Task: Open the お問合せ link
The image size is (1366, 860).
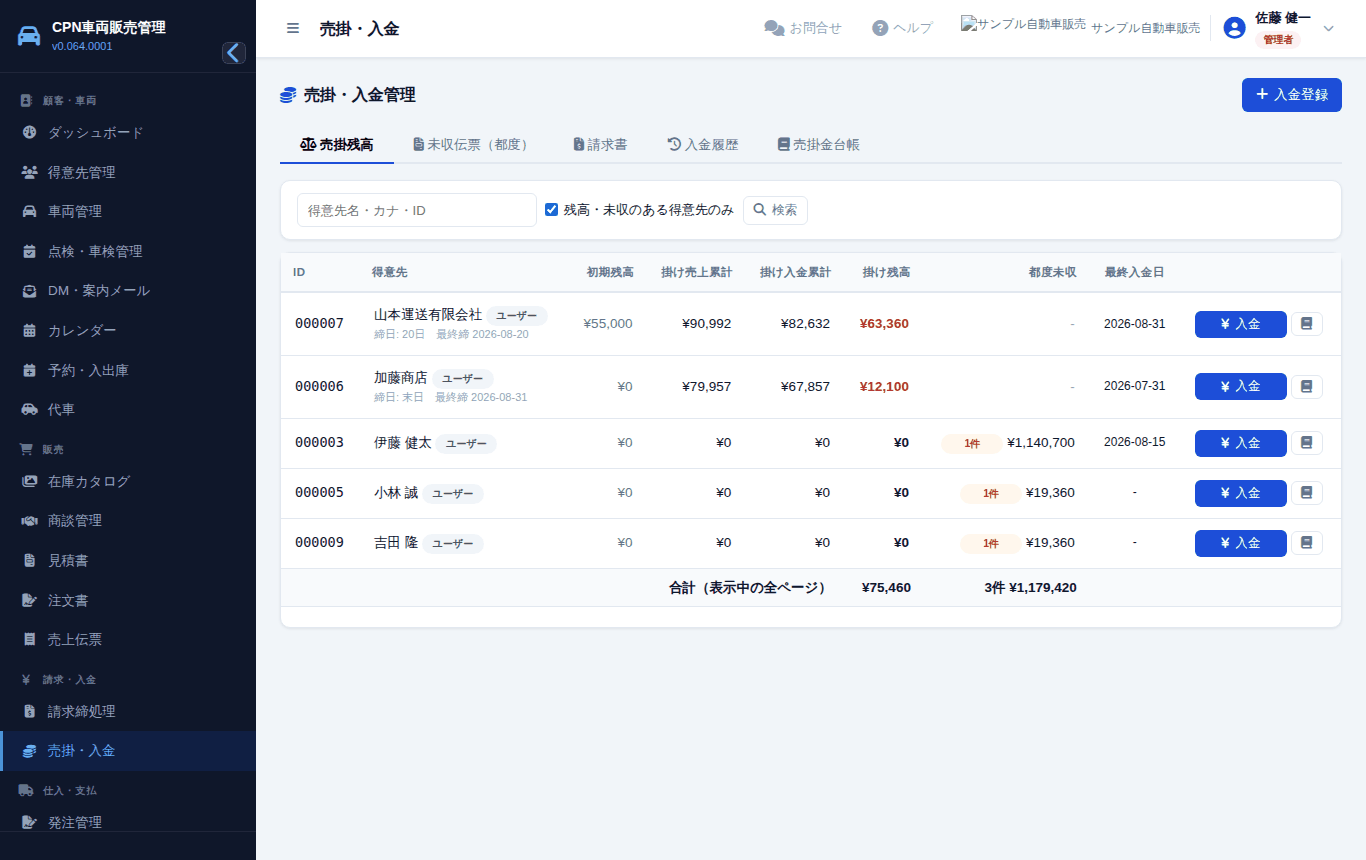Action: (803, 28)
